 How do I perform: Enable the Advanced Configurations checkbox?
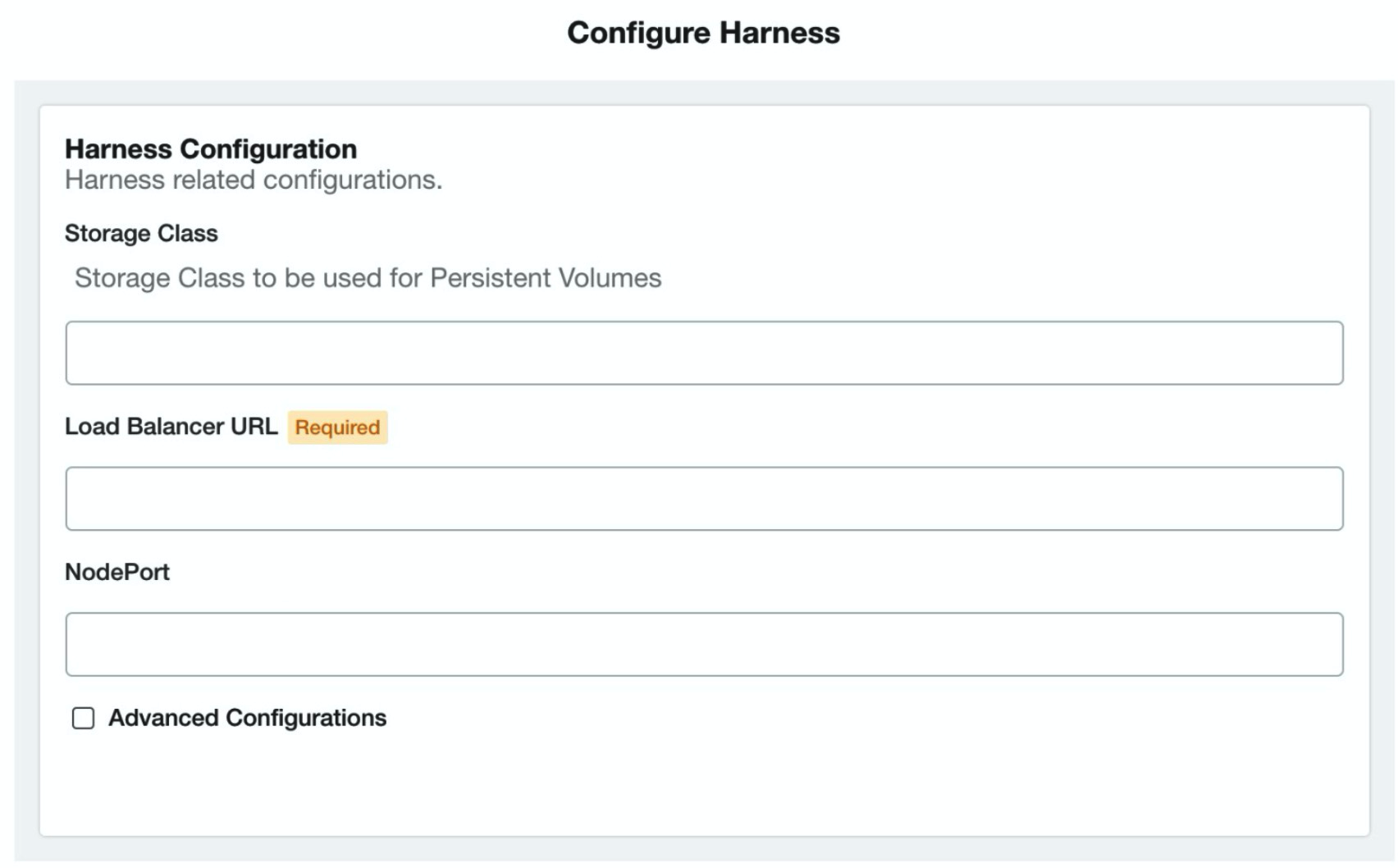[x=83, y=719]
